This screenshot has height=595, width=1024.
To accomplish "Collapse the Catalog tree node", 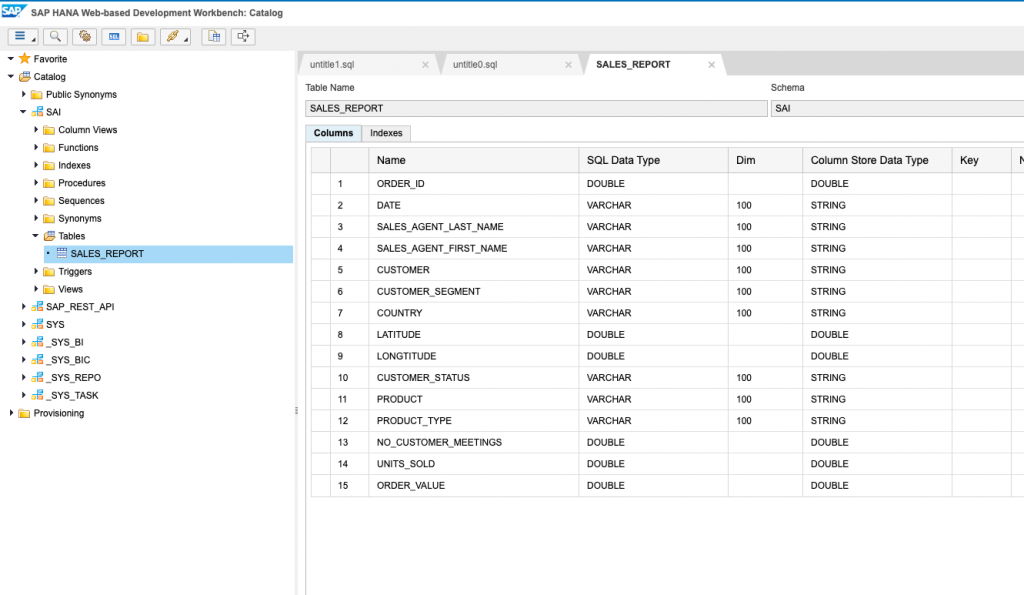I will [10, 76].
